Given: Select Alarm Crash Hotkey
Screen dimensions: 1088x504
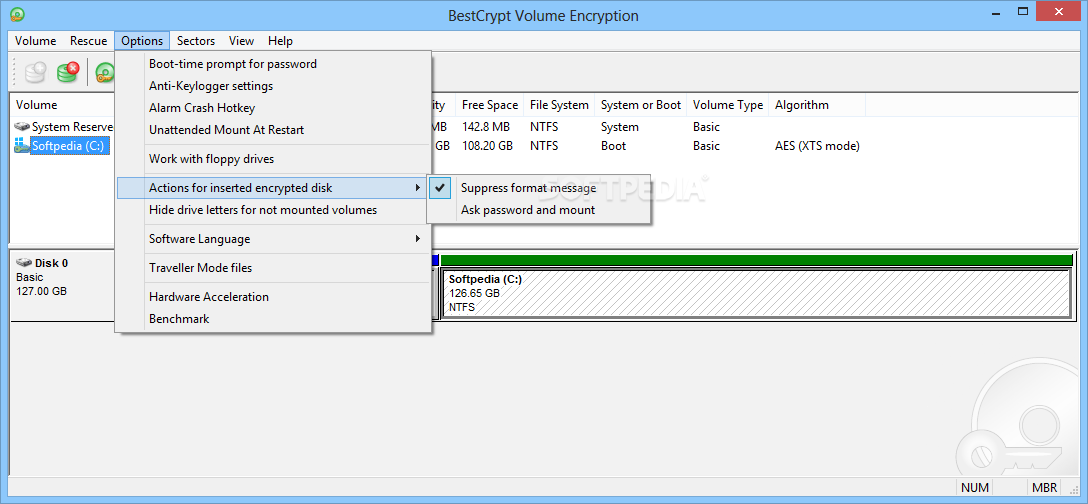Looking at the screenshot, I should click(273, 108).
